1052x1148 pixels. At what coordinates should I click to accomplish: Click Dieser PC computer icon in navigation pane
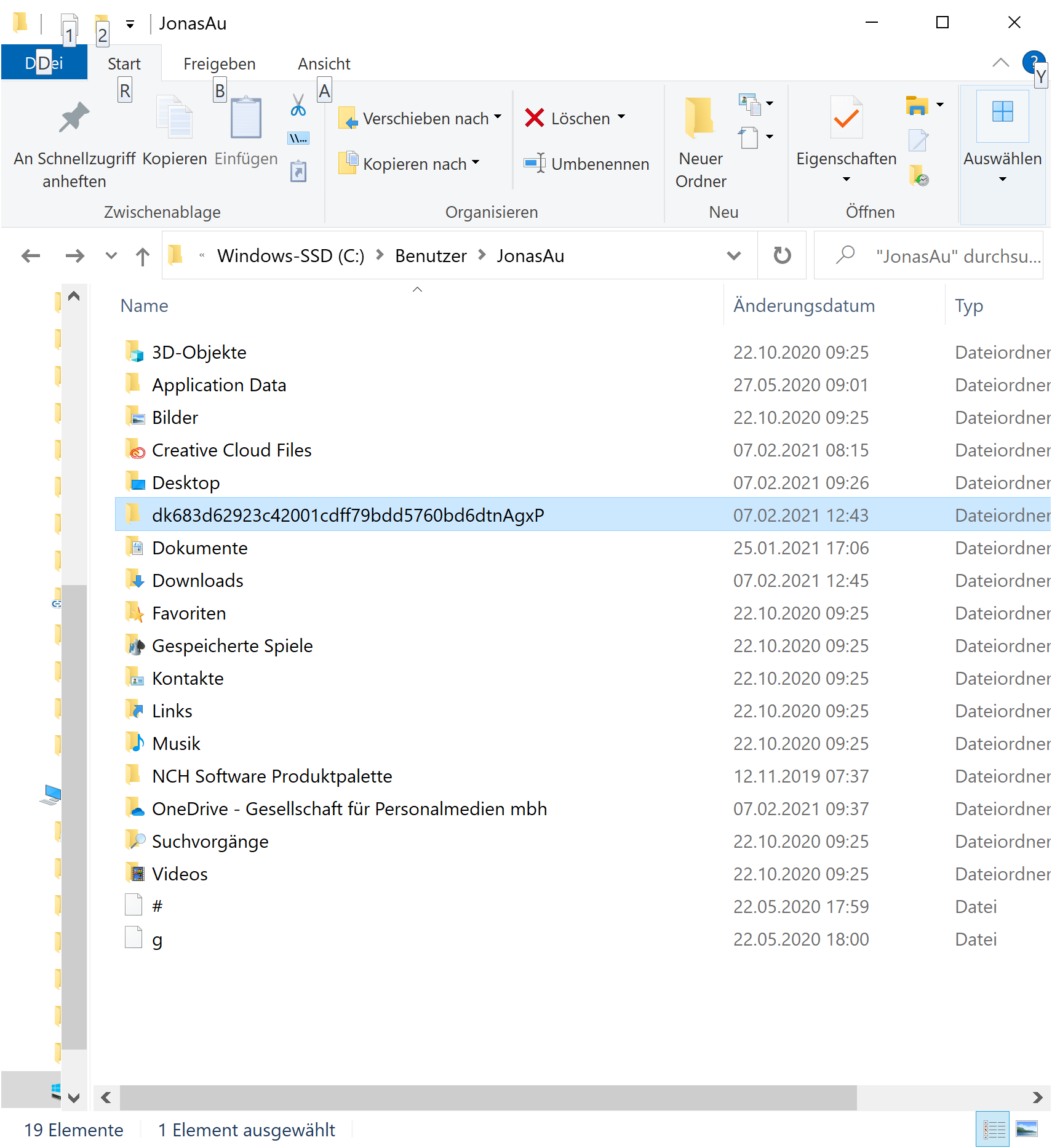tap(50, 794)
